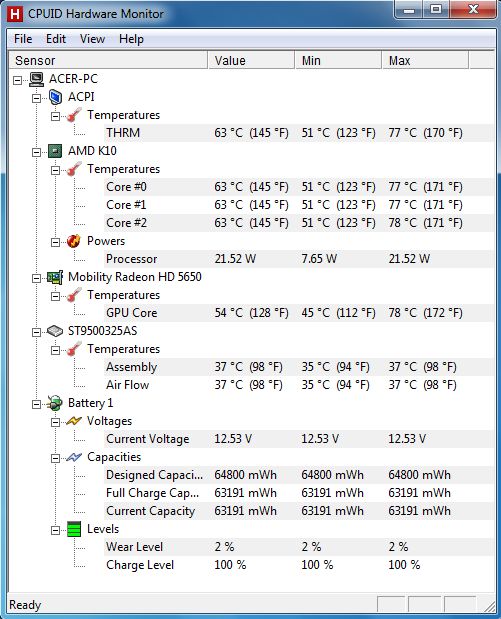
Task: Select the Full Charge Cap... row
Action: tap(299, 493)
